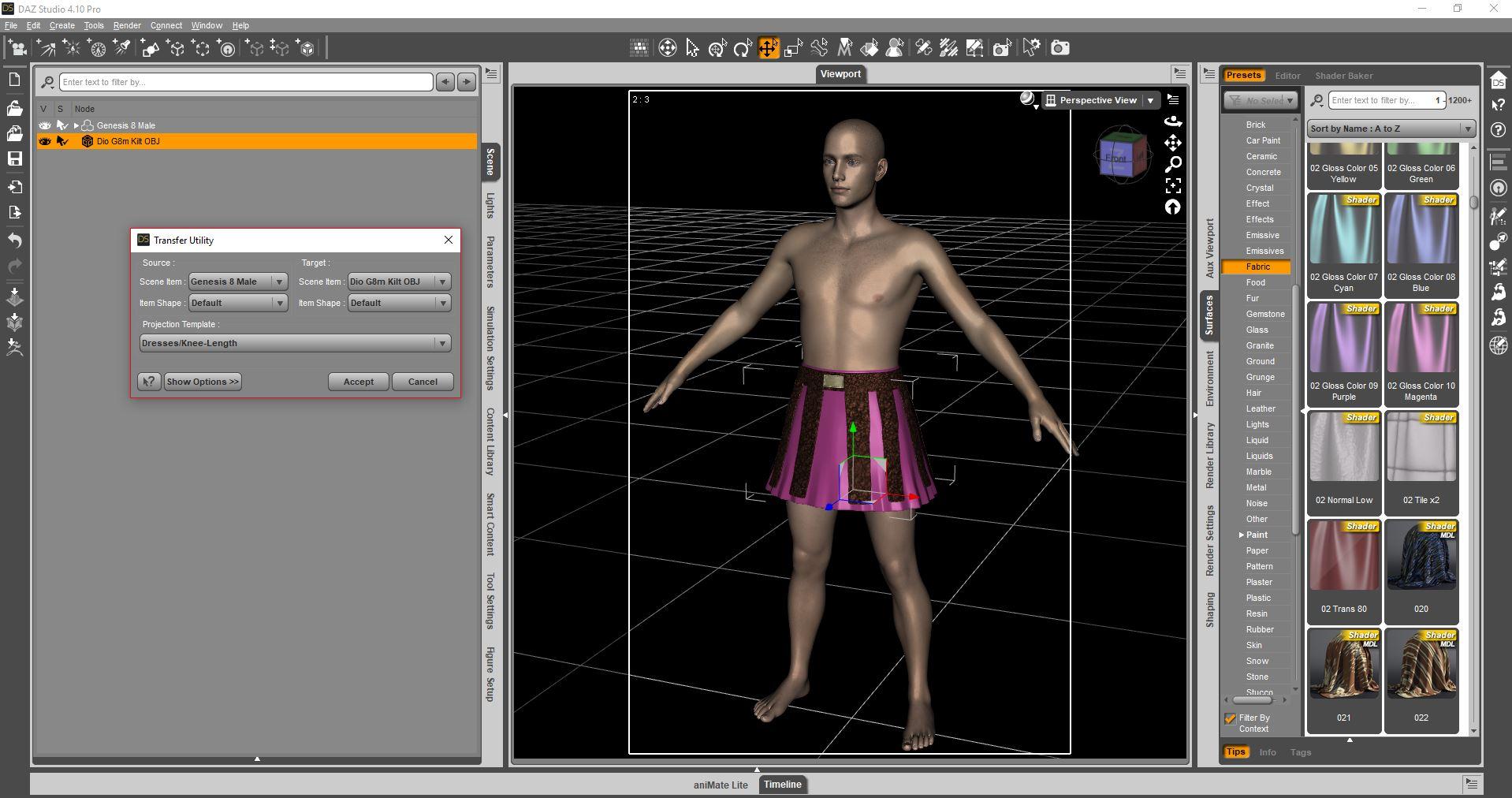Reset the viewport camera view
The height and width of the screenshot is (798, 1512).
pyautogui.click(x=1173, y=207)
